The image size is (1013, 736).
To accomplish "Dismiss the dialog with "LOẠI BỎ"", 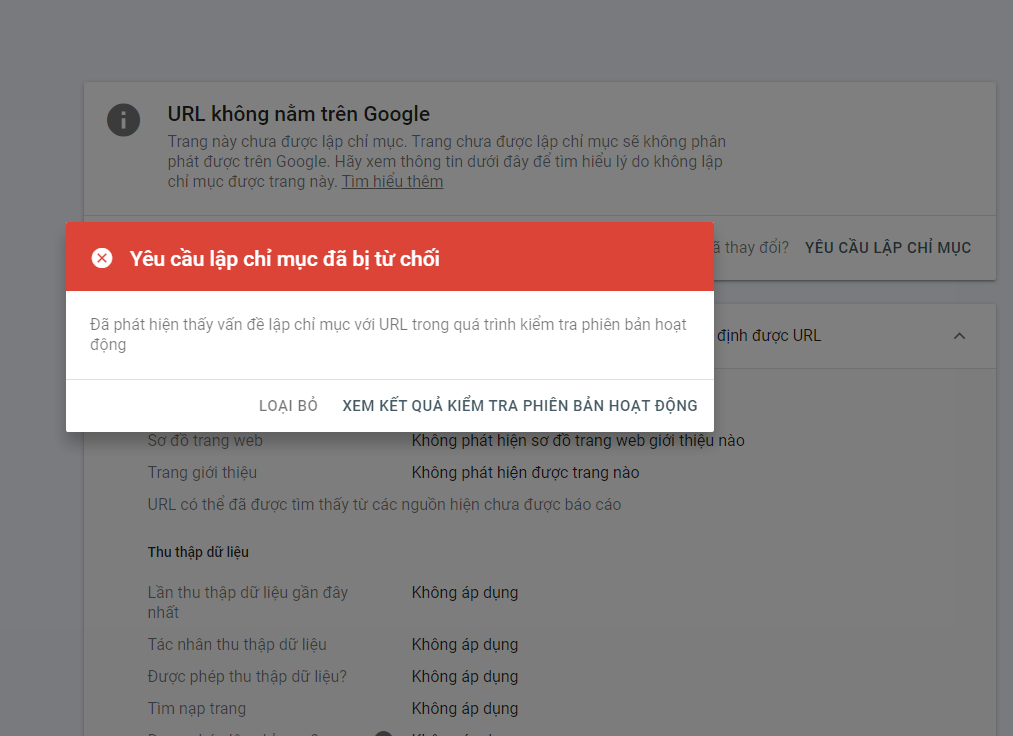I will click(288, 406).
